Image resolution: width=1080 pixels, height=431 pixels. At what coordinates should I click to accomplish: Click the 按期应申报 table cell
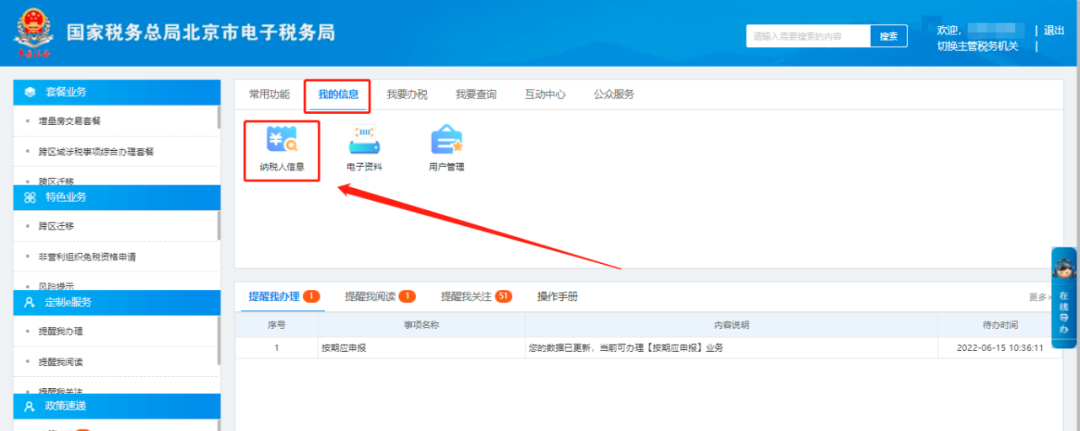click(x=422, y=348)
